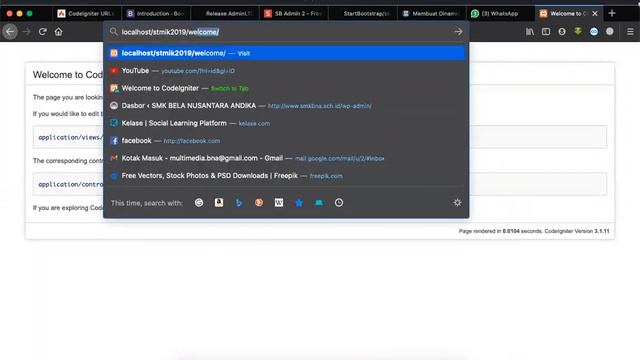The image size is (640, 360).
Task: Open Kotak Masuk Gmail suggestion
Action: [x=286, y=158]
